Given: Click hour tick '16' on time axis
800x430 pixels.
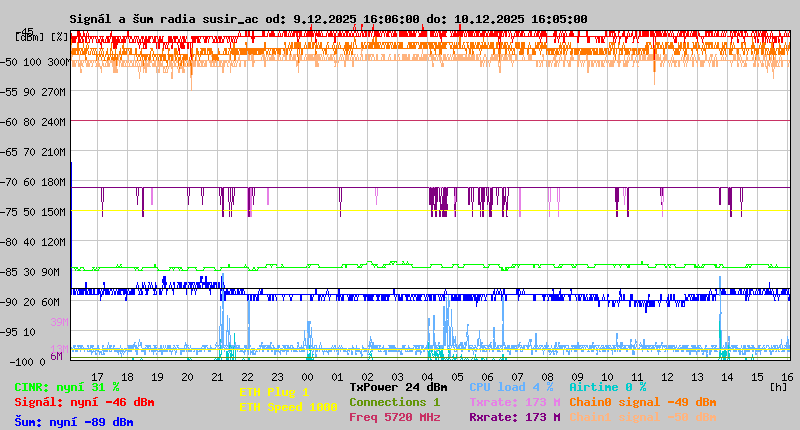Looking at the screenshot, I should click(x=787, y=377).
